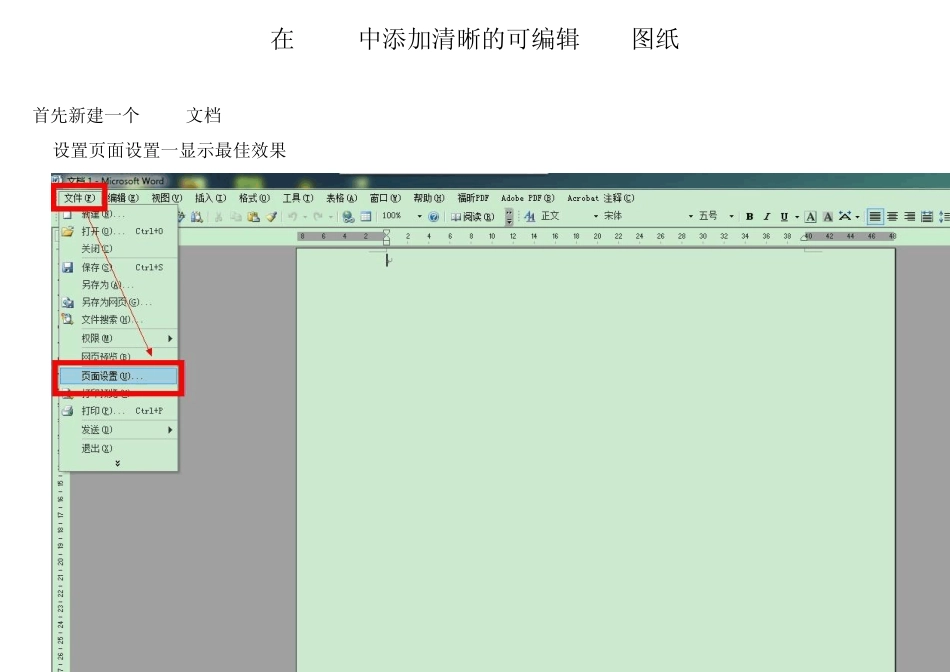Open the 文件 (File) menu
The image size is (950, 672).
[x=79, y=198]
